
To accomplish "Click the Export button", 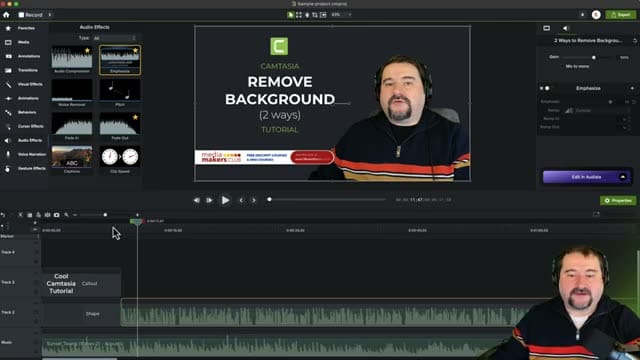I will [620, 15].
